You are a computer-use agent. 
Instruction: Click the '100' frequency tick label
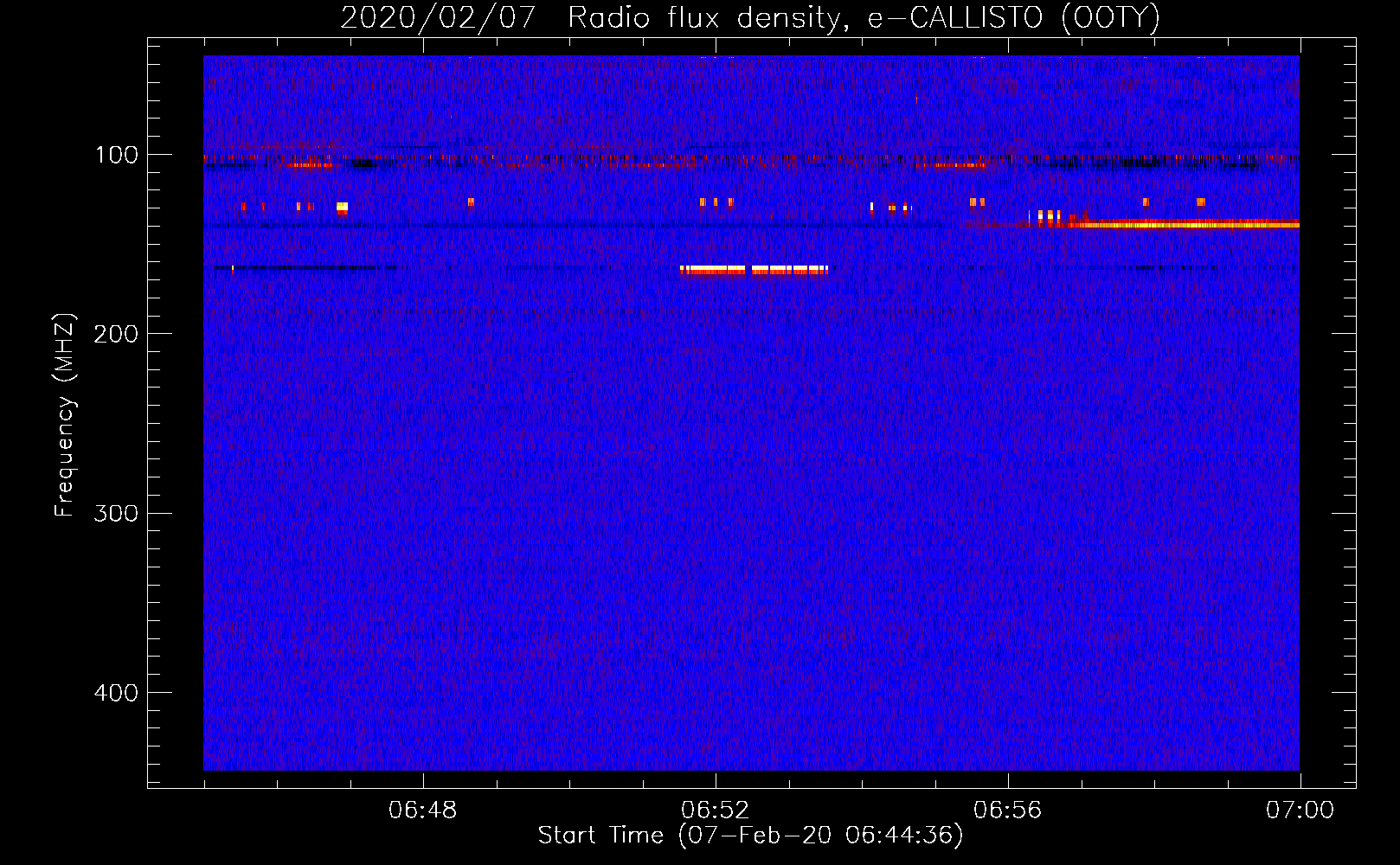pos(117,155)
